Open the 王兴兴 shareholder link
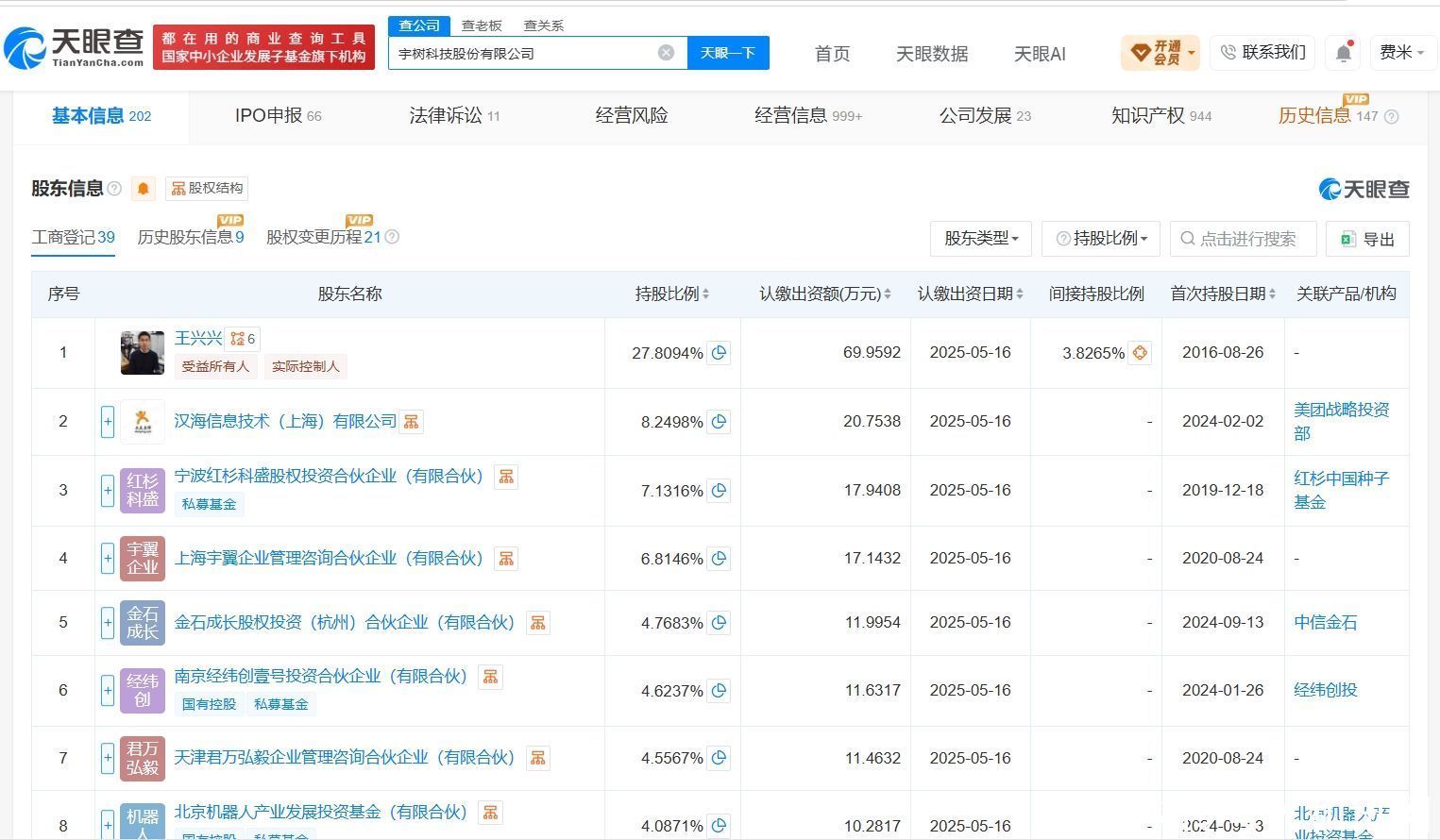This screenshot has width=1440, height=840. pyautogui.click(x=198, y=338)
